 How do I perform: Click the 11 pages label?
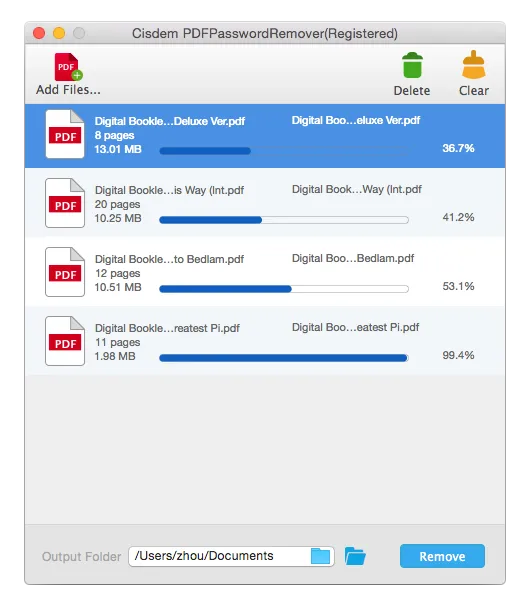coord(118,342)
